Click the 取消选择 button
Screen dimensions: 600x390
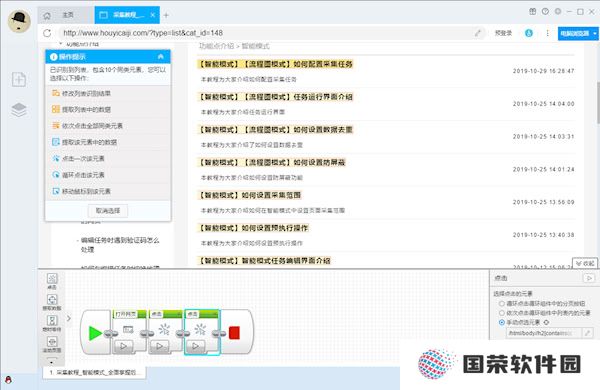(108, 211)
